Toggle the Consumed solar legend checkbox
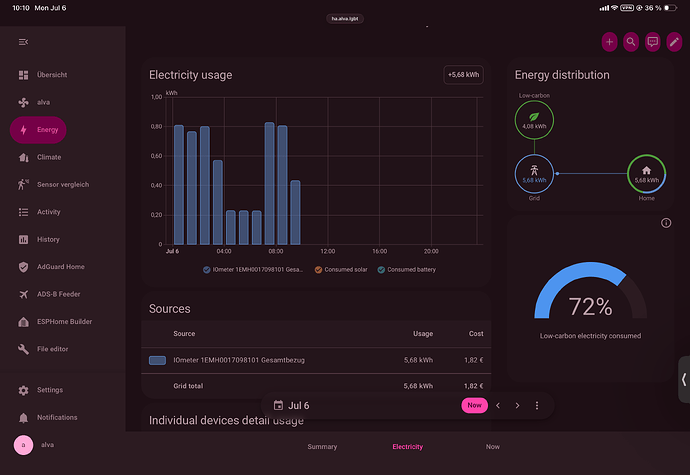This screenshot has width=690, height=475. tap(318, 270)
